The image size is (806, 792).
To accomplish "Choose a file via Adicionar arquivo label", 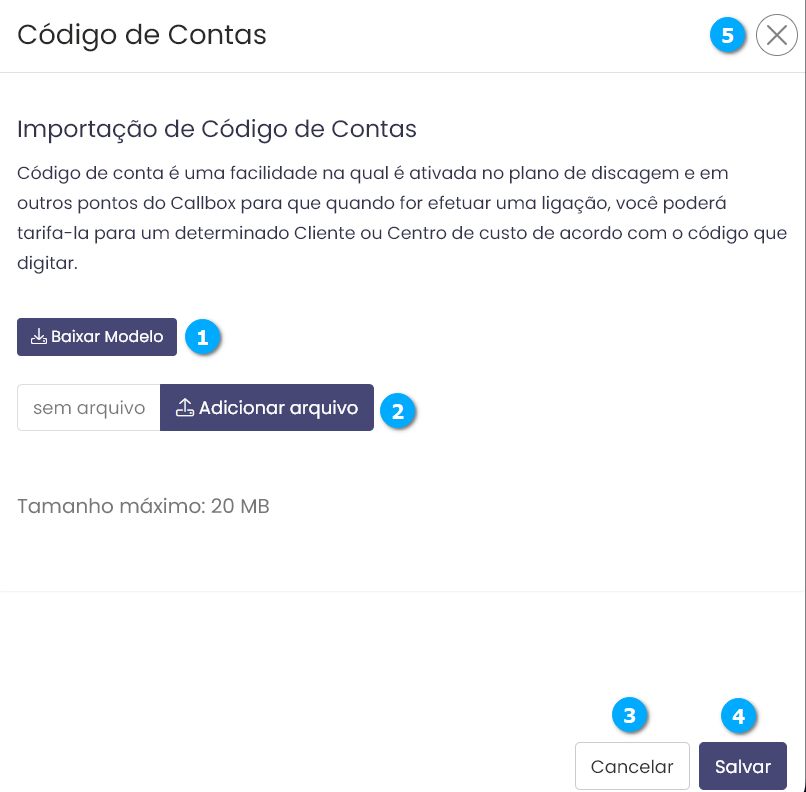I will [x=278, y=408].
